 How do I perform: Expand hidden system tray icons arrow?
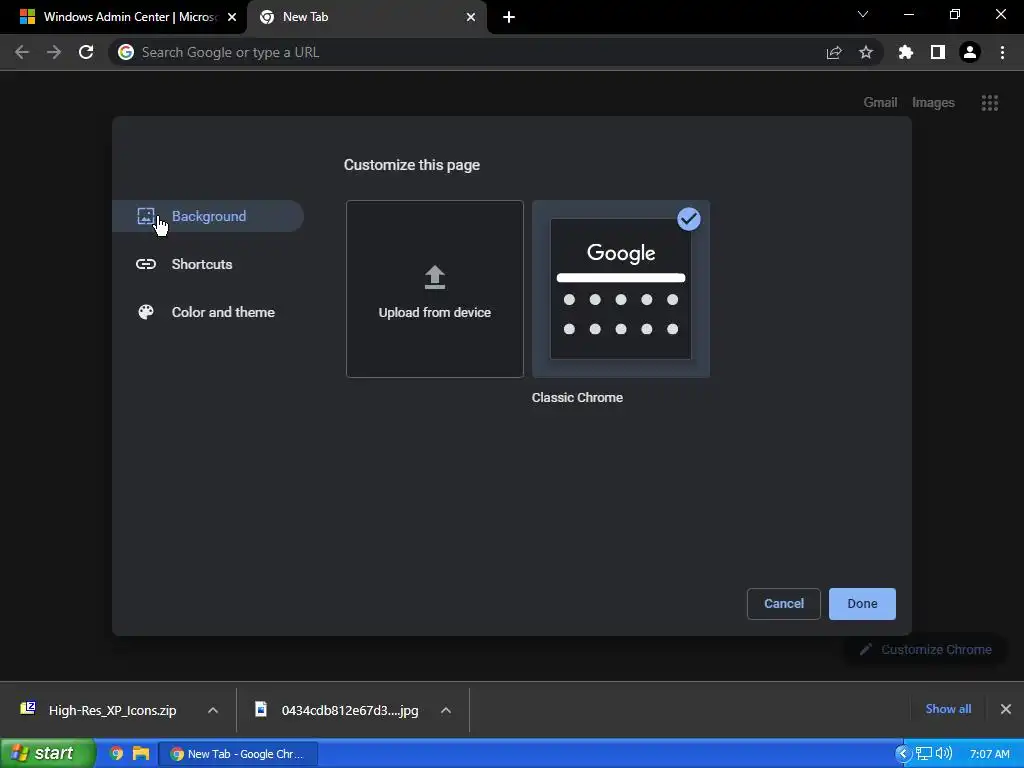[x=903, y=754]
